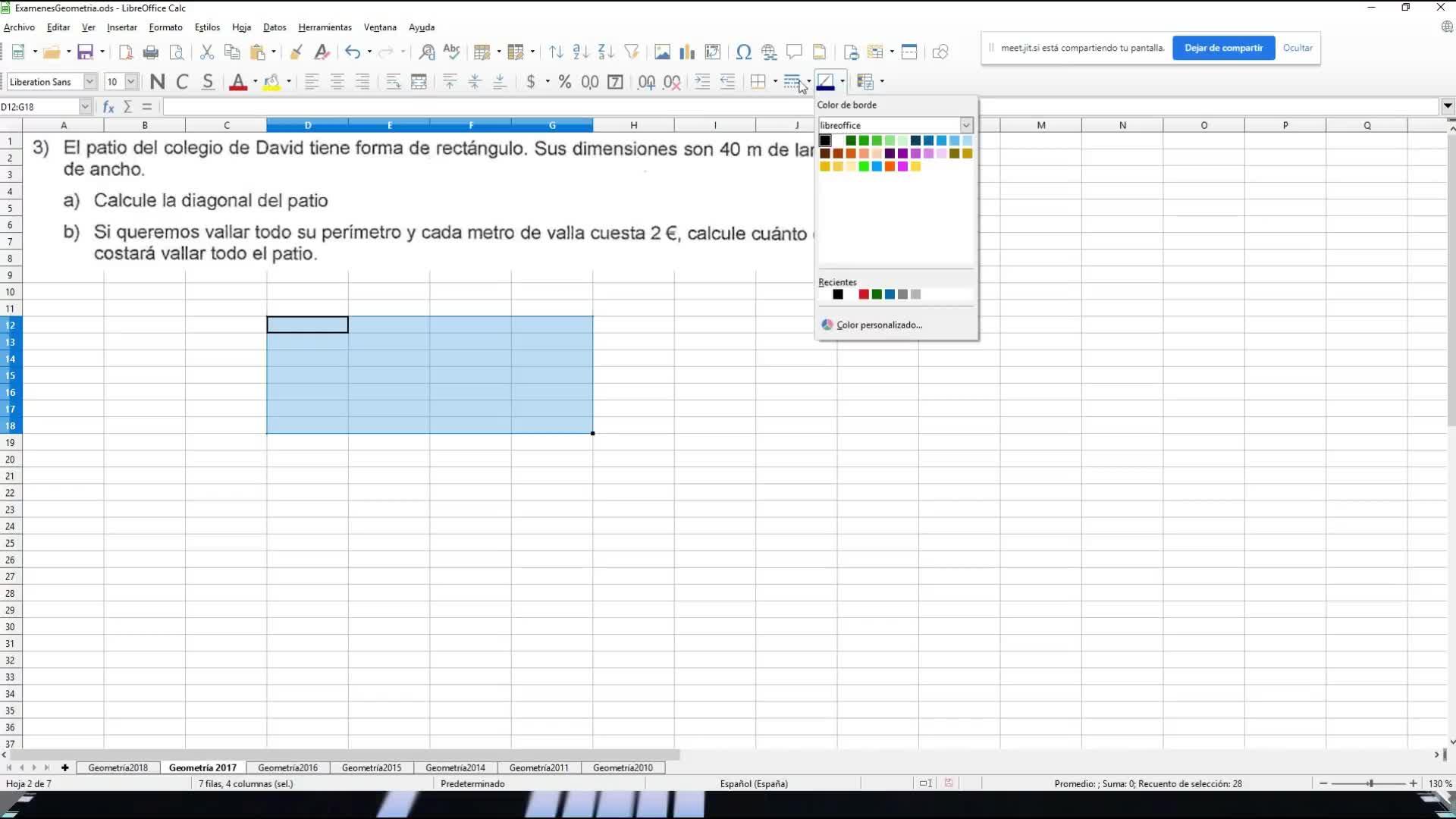Image resolution: width=1456 pixels, height=819 pixels.
Task: Click the AutoFilter funnel icon
Action: point(631,52)
